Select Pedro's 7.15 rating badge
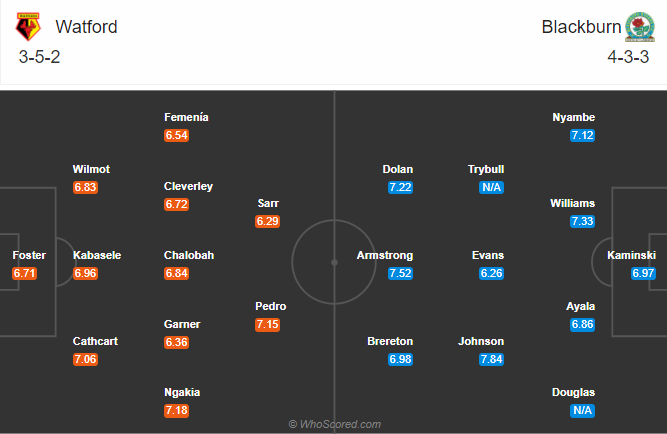 [x=267, y=325]
